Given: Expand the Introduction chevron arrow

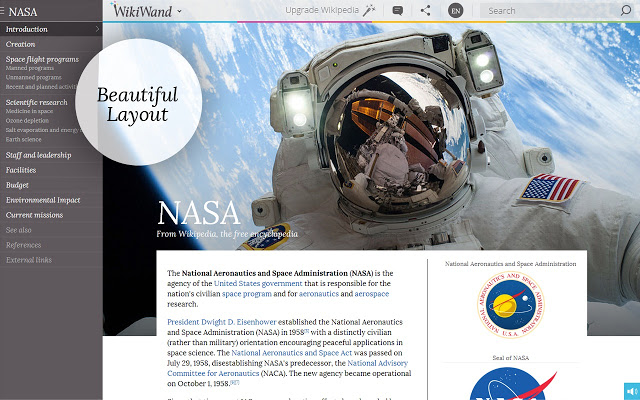Looking at the screenshot, I should (x=97, y=29).
